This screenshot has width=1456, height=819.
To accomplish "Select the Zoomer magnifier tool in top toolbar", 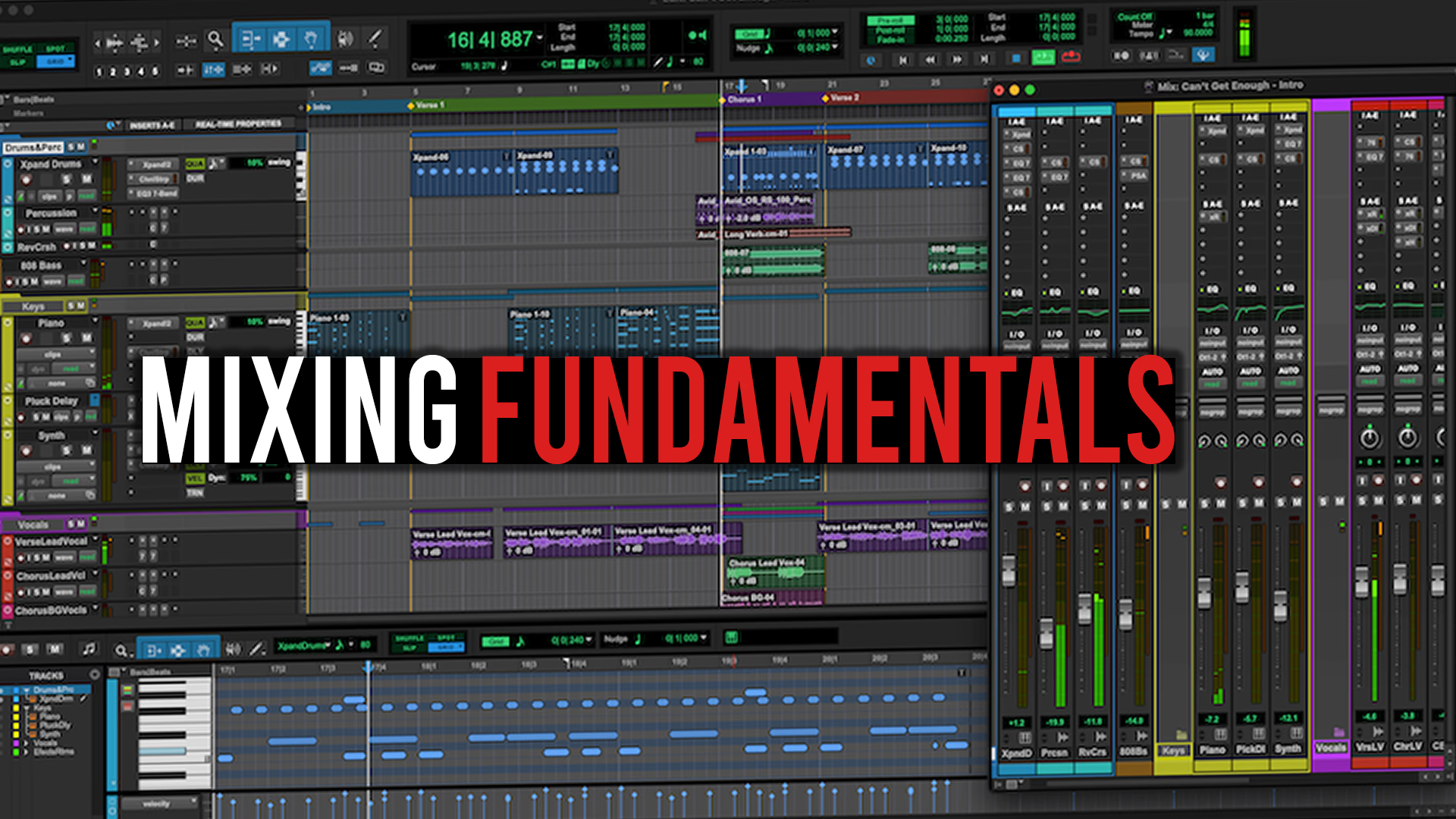I will point(216,39).
